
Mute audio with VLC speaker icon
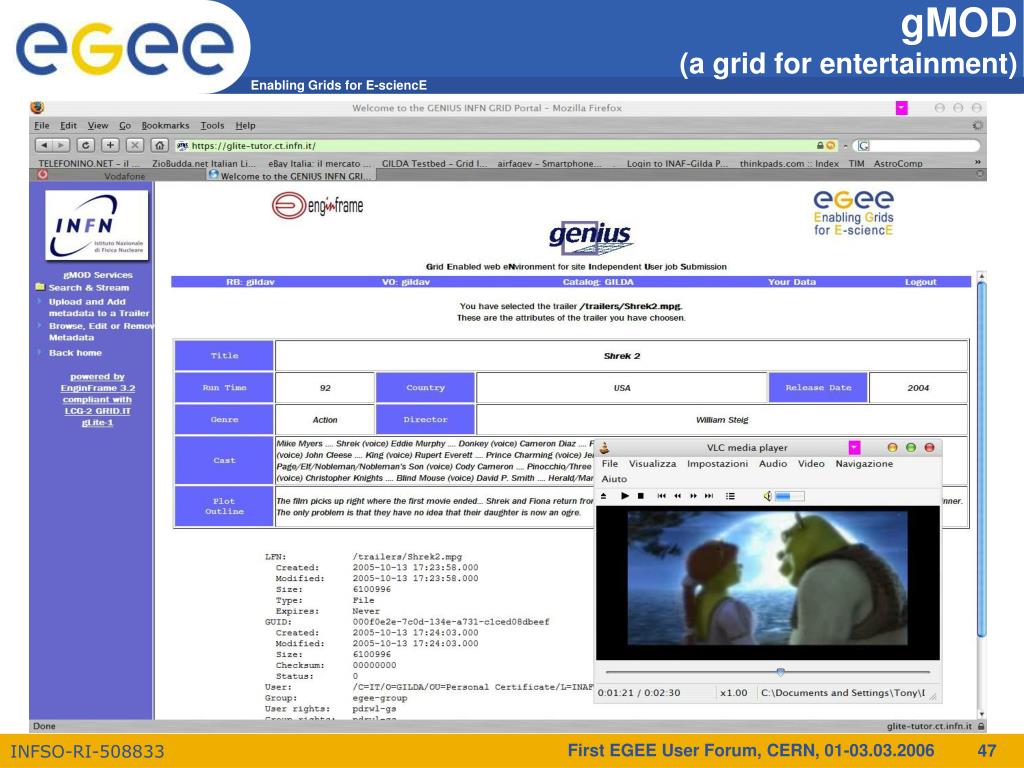click(767, 496)
